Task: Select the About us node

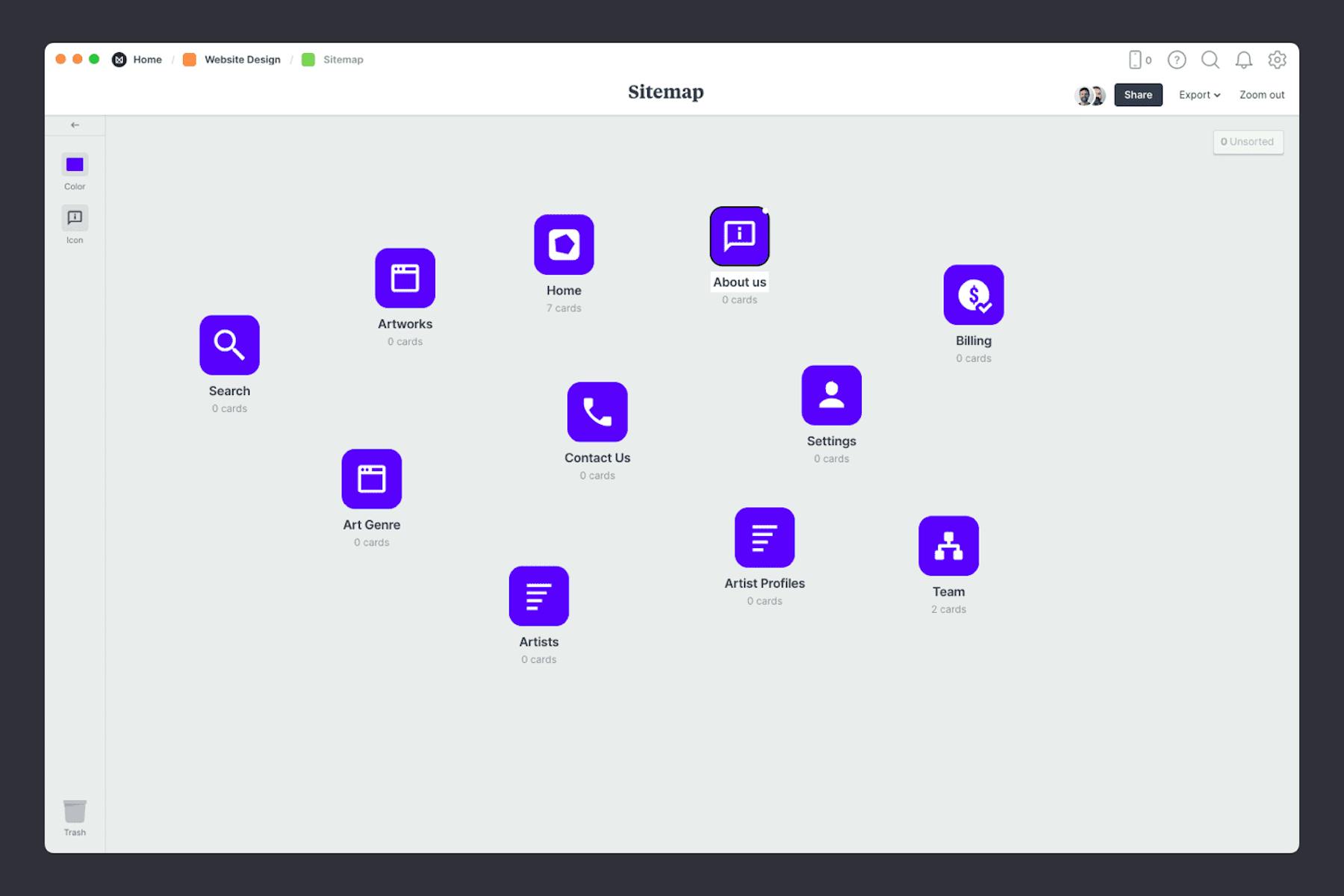Action: (739, 236)
